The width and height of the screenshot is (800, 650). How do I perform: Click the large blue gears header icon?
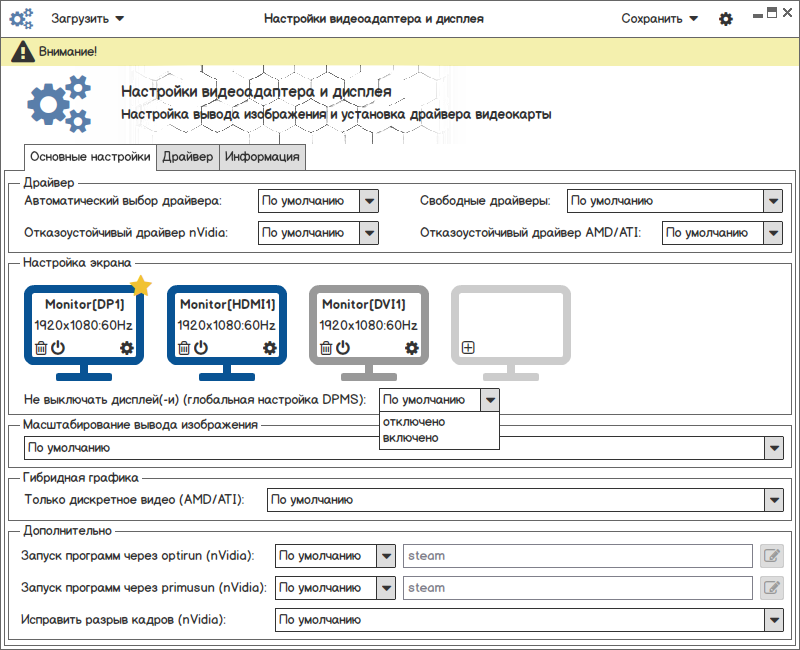point(59,104)
